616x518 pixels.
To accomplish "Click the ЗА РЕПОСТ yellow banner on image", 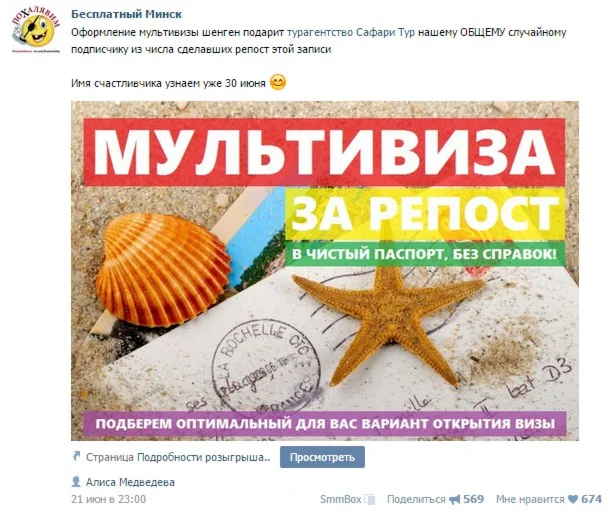I will click(x=425, y=214).
